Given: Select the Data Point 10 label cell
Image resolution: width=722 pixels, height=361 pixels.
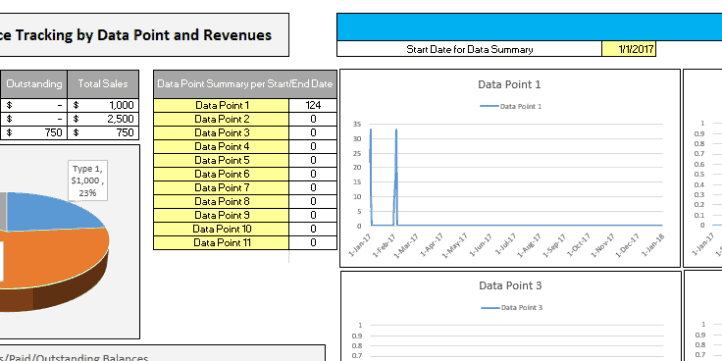Looking at the screenshot, I should [221, 229].
